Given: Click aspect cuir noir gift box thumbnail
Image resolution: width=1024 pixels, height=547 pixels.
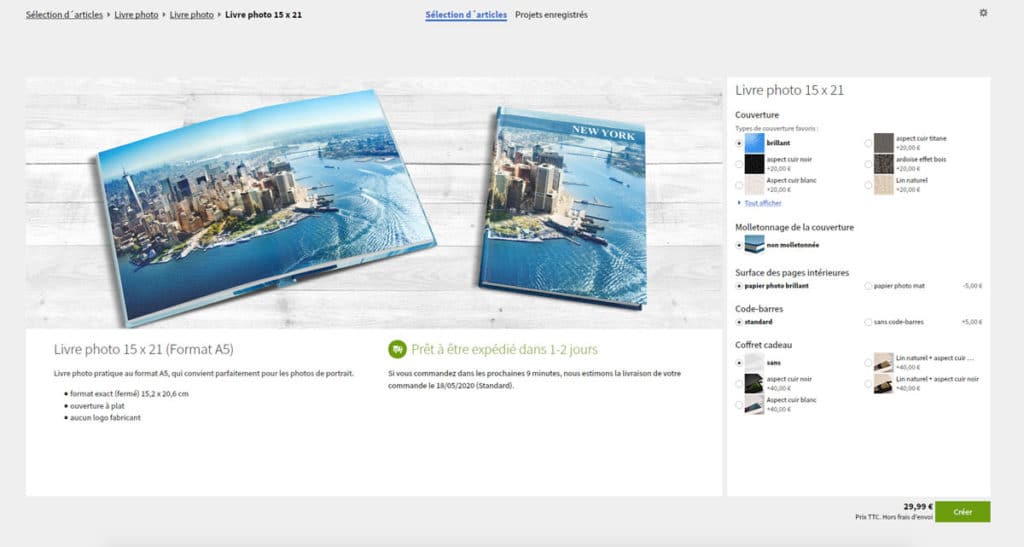Looking at the screenshot, I should (754, 383).
